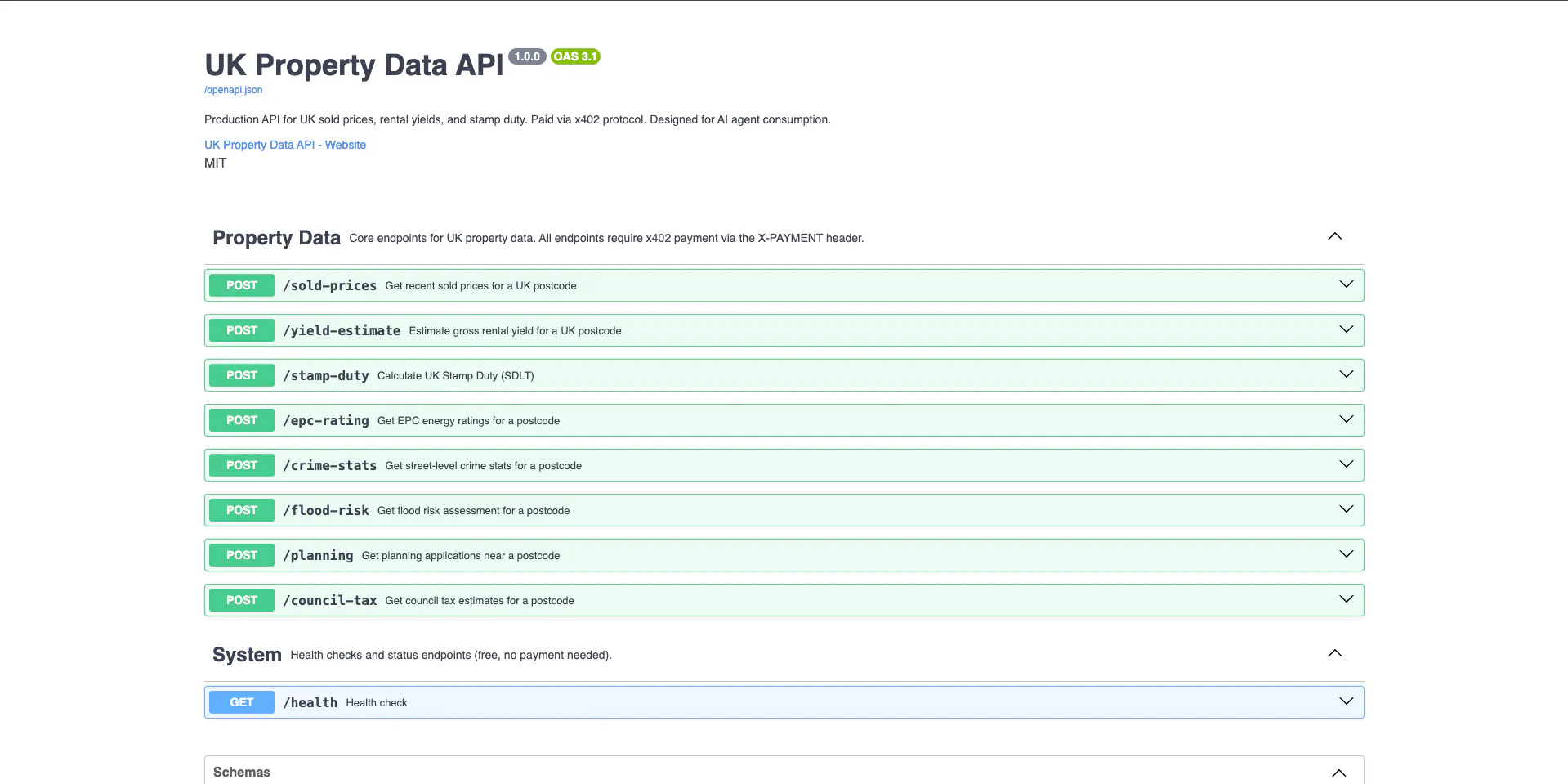
Task: Open the /planning path link
Action: point(318,555)
